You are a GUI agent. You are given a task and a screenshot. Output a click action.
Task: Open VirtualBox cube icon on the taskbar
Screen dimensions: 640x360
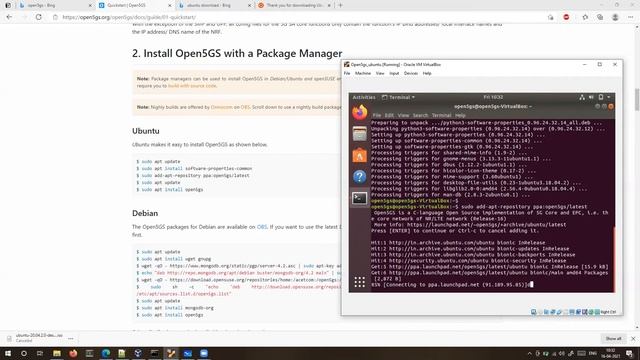pyautogui.click(x=138, y=353)
